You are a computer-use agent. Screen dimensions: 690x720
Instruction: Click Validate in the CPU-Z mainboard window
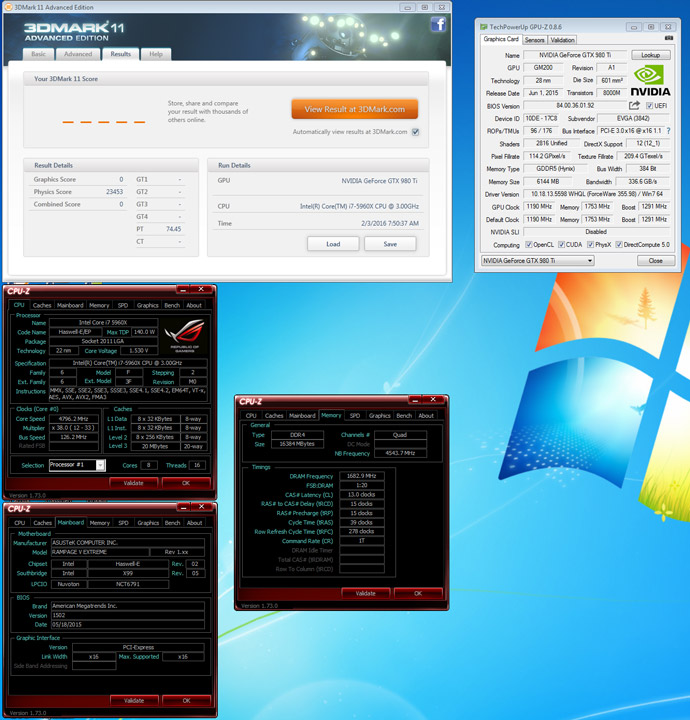point(134,701)
